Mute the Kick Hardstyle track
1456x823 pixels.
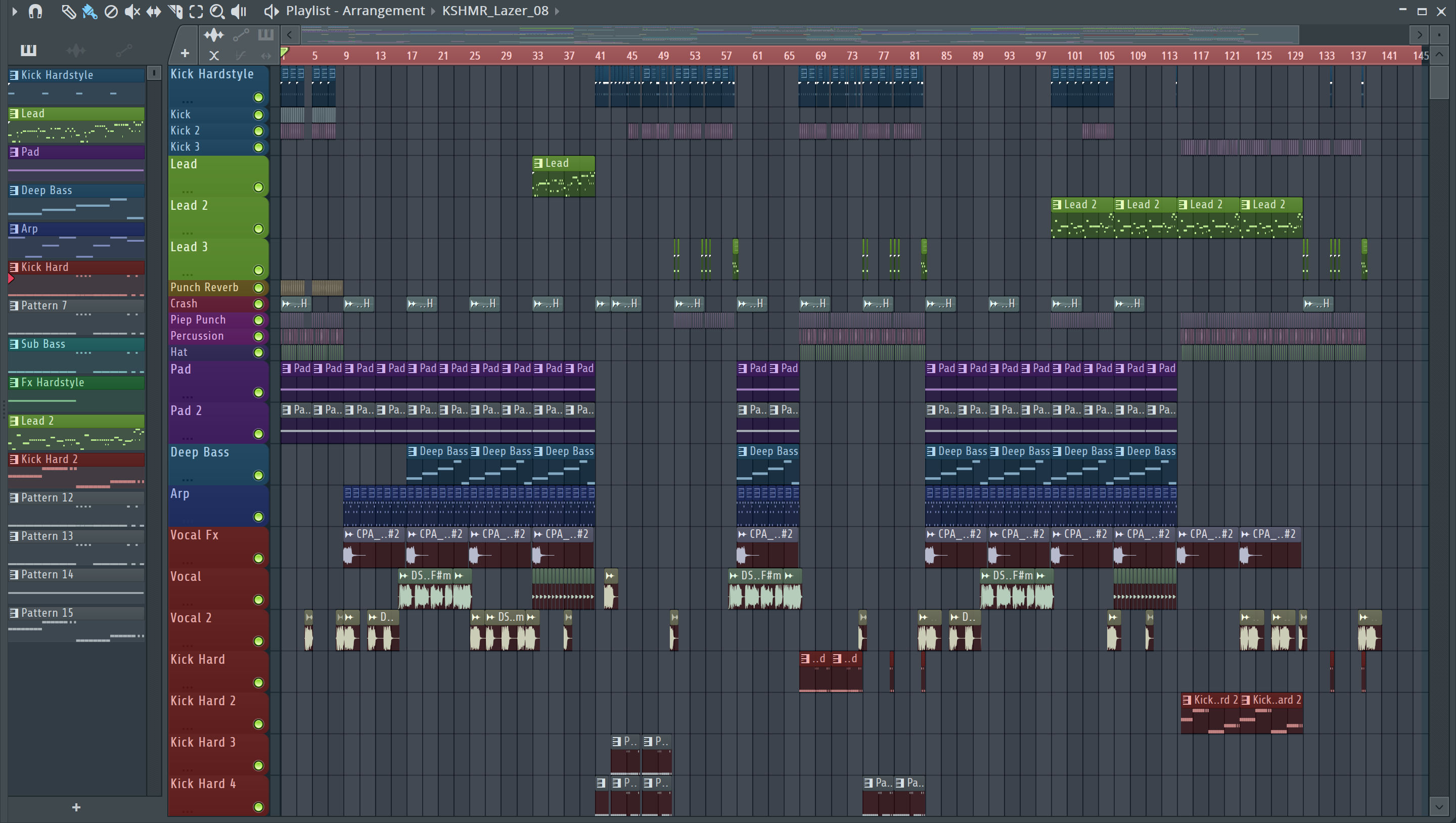[x=258, y=97]
